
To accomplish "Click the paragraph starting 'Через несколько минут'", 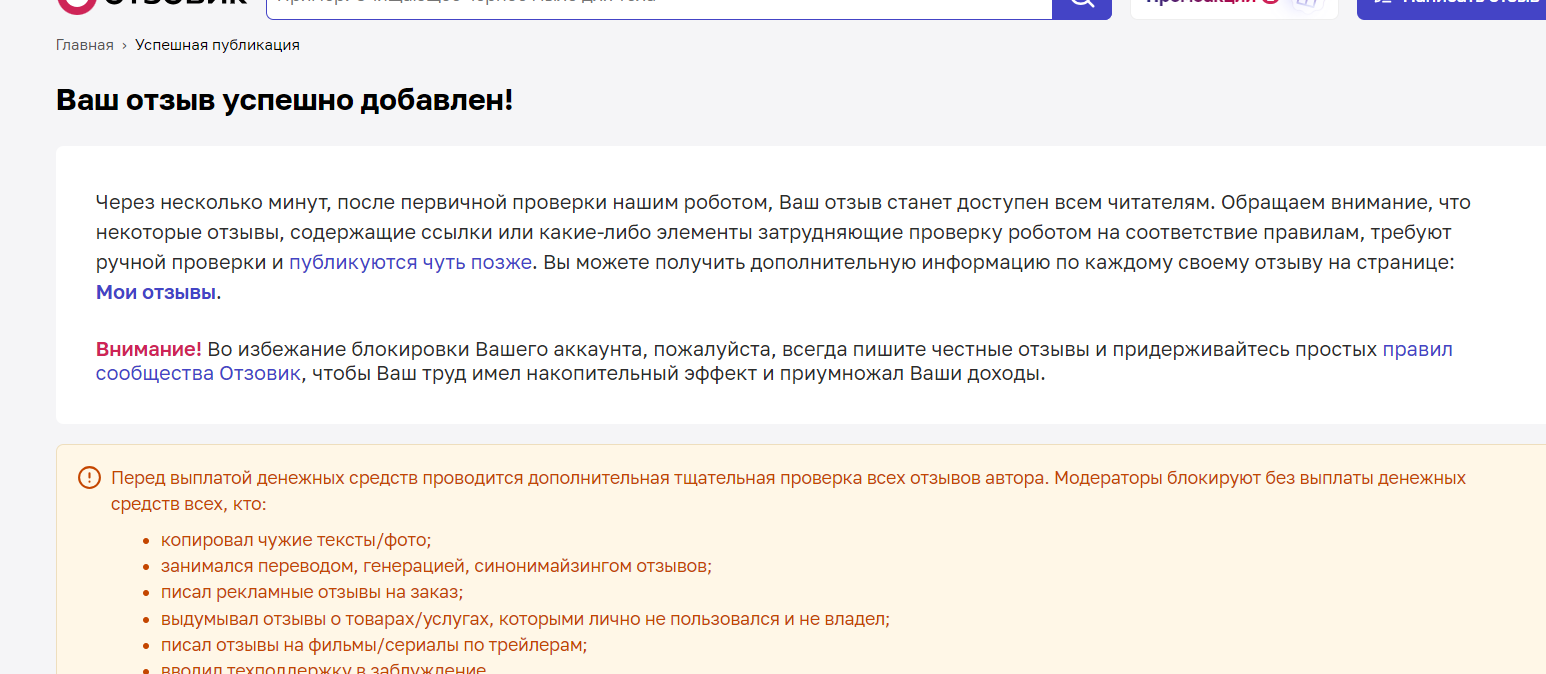I will 784,248.
